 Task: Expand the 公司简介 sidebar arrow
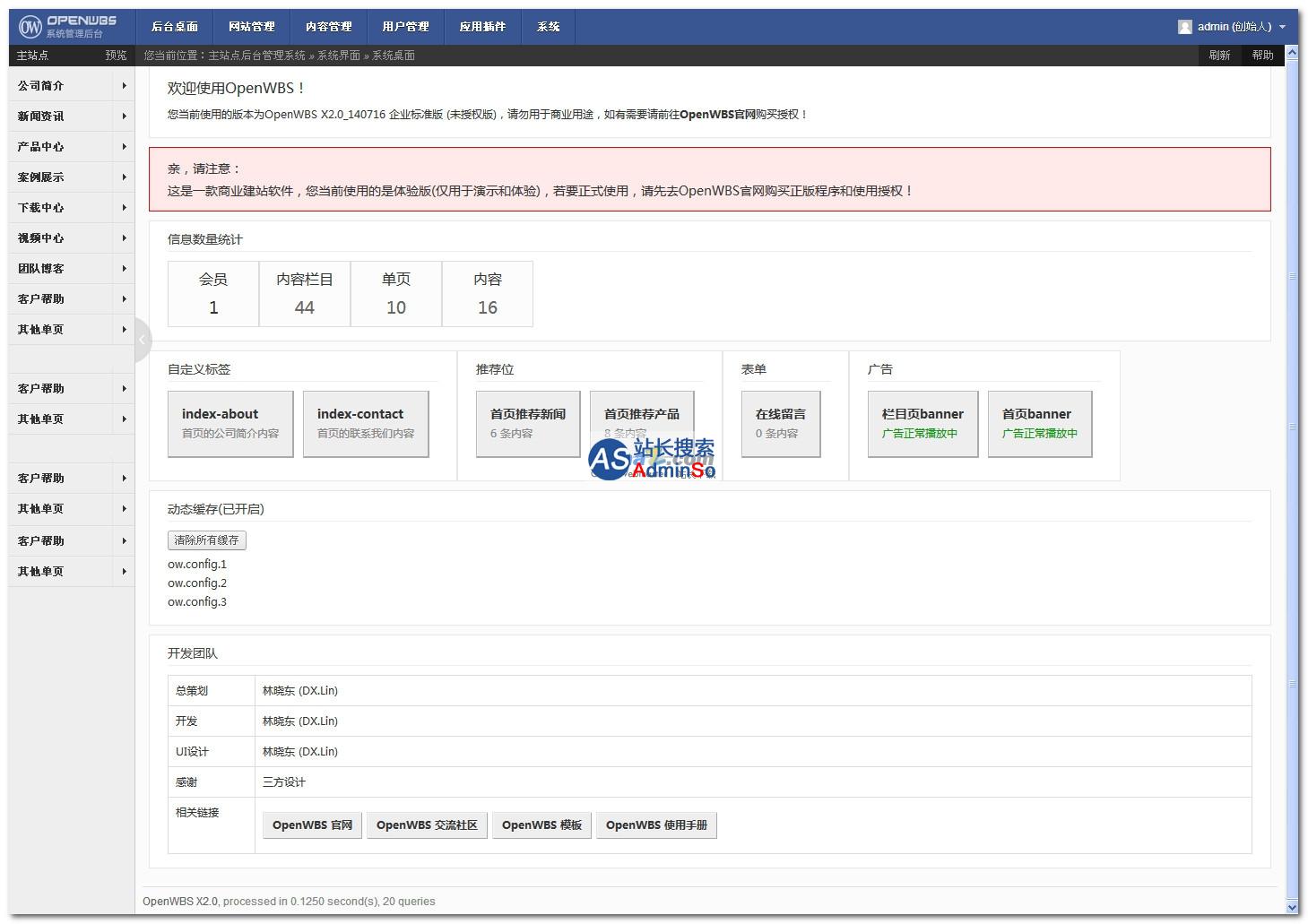coord(124,86)
